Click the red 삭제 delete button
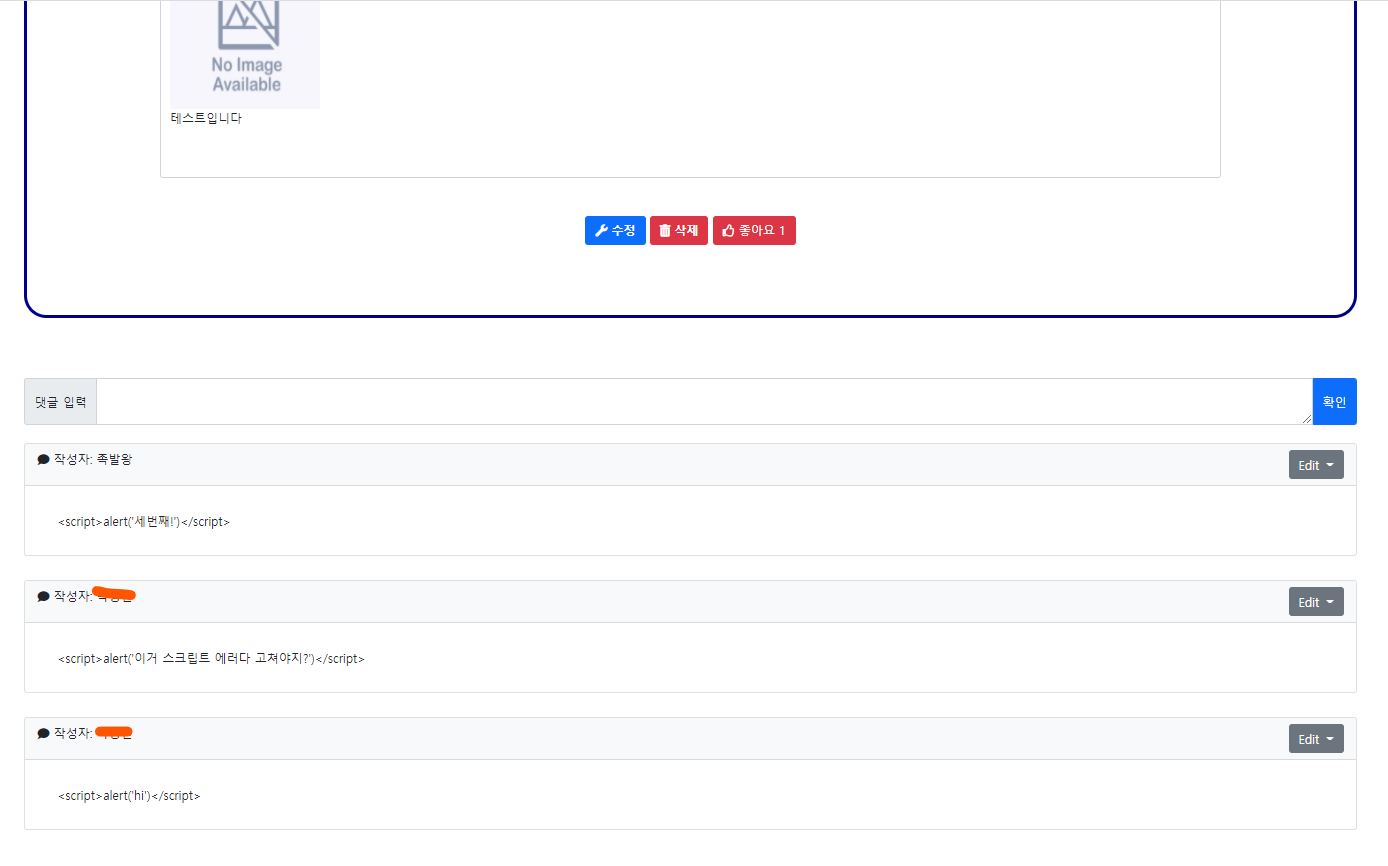Screen dimensions: 1388x866 (x=679, y=231)
